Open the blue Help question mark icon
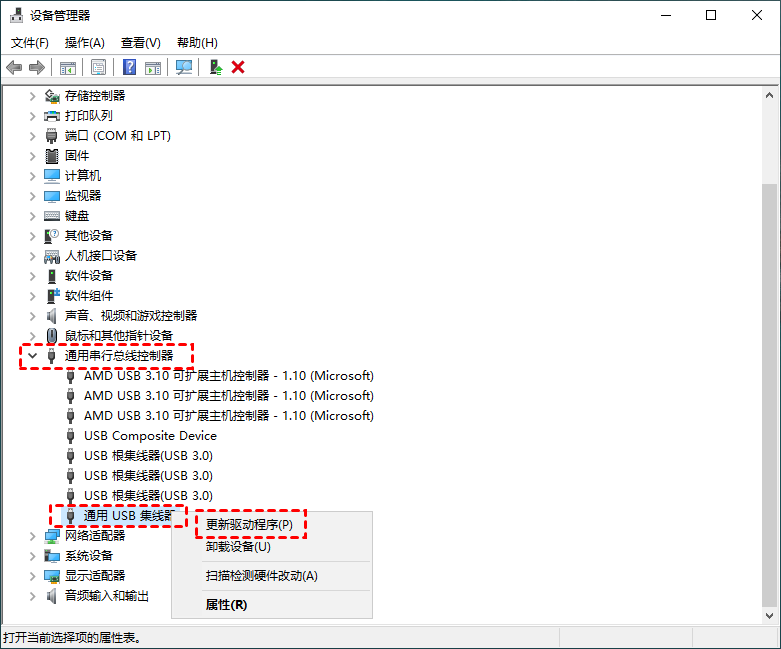Image resolution: width=781 pixels, height=649 pixels. point(130,67)
